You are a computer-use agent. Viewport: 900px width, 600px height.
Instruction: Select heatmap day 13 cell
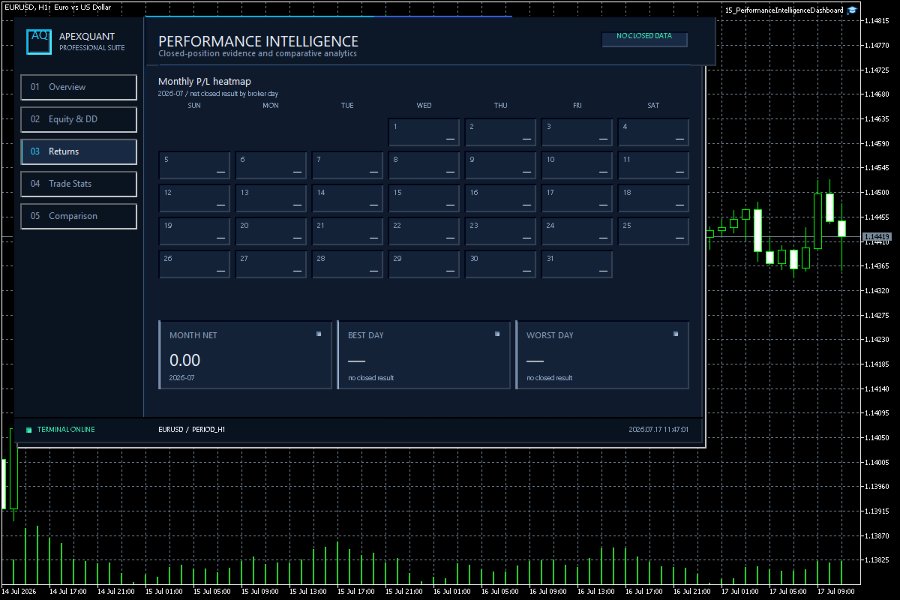(x=271, y=198)
